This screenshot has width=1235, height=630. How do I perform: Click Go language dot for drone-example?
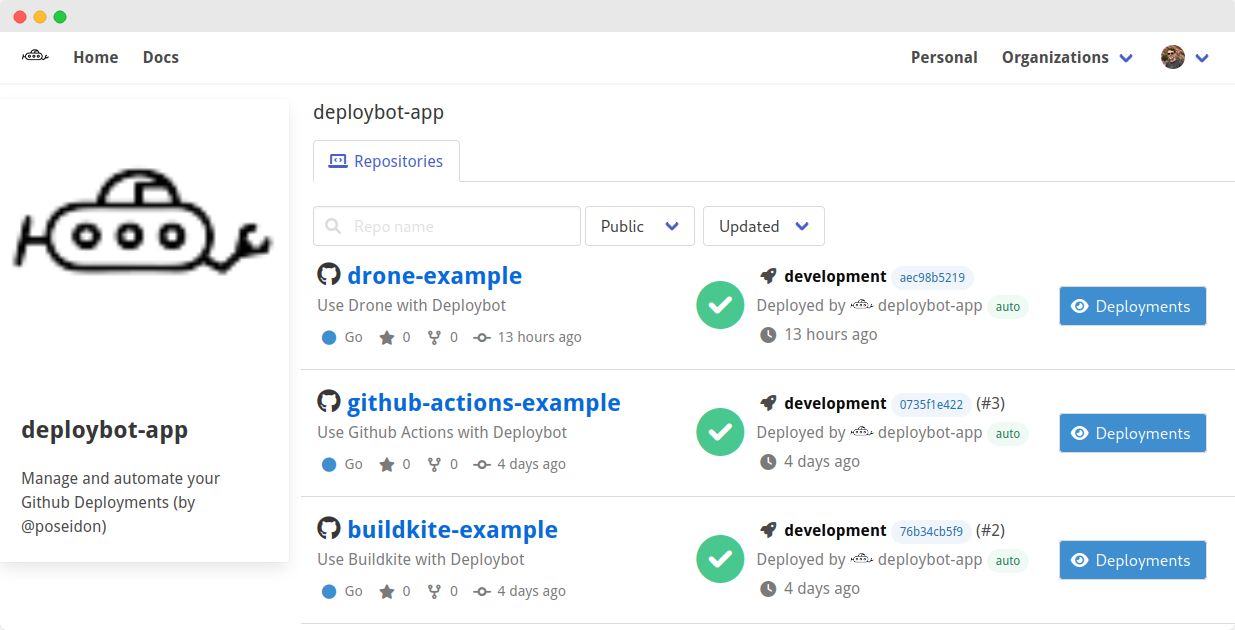click(x=329, y=338)
